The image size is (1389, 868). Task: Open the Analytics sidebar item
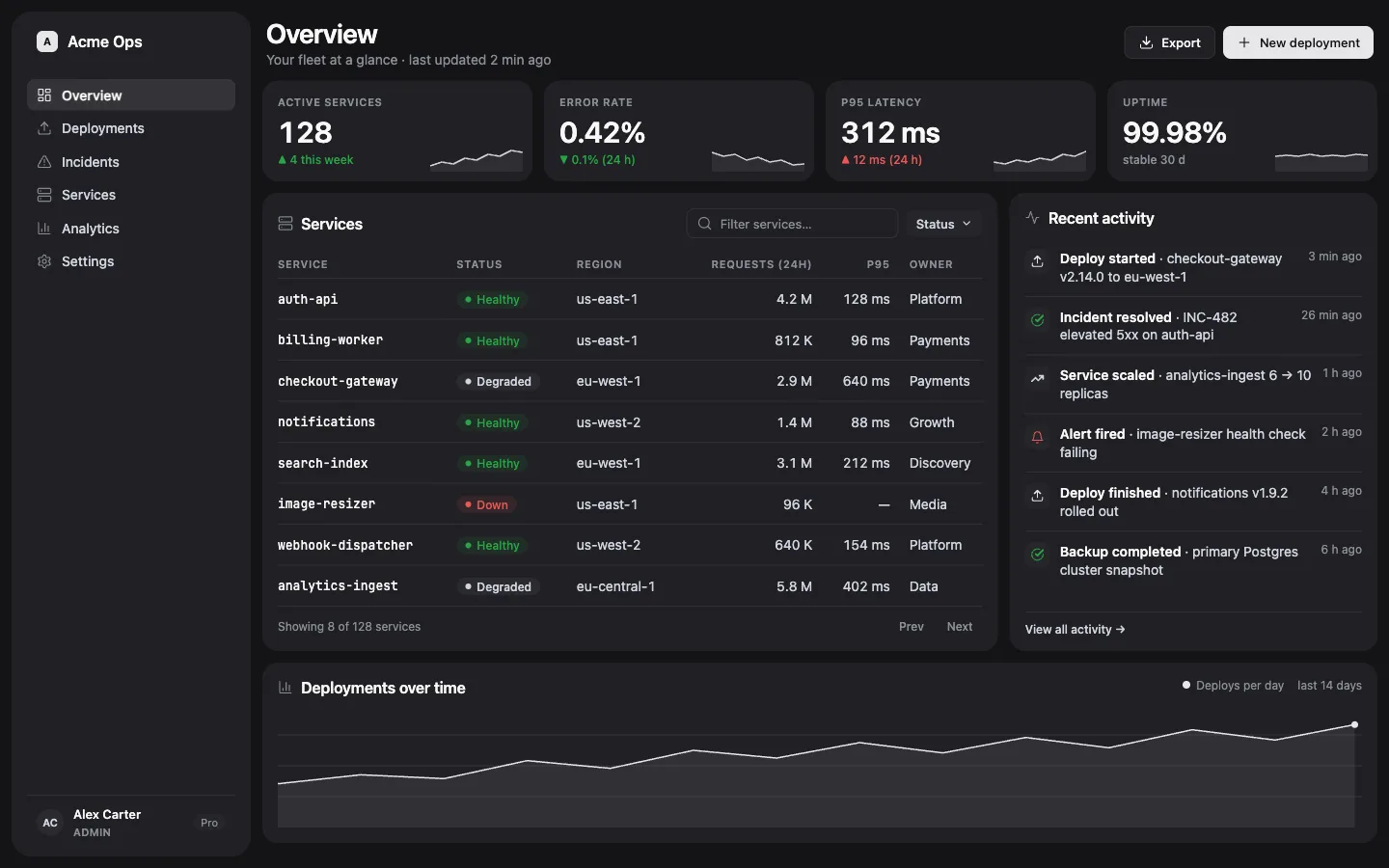coord(131,229)
